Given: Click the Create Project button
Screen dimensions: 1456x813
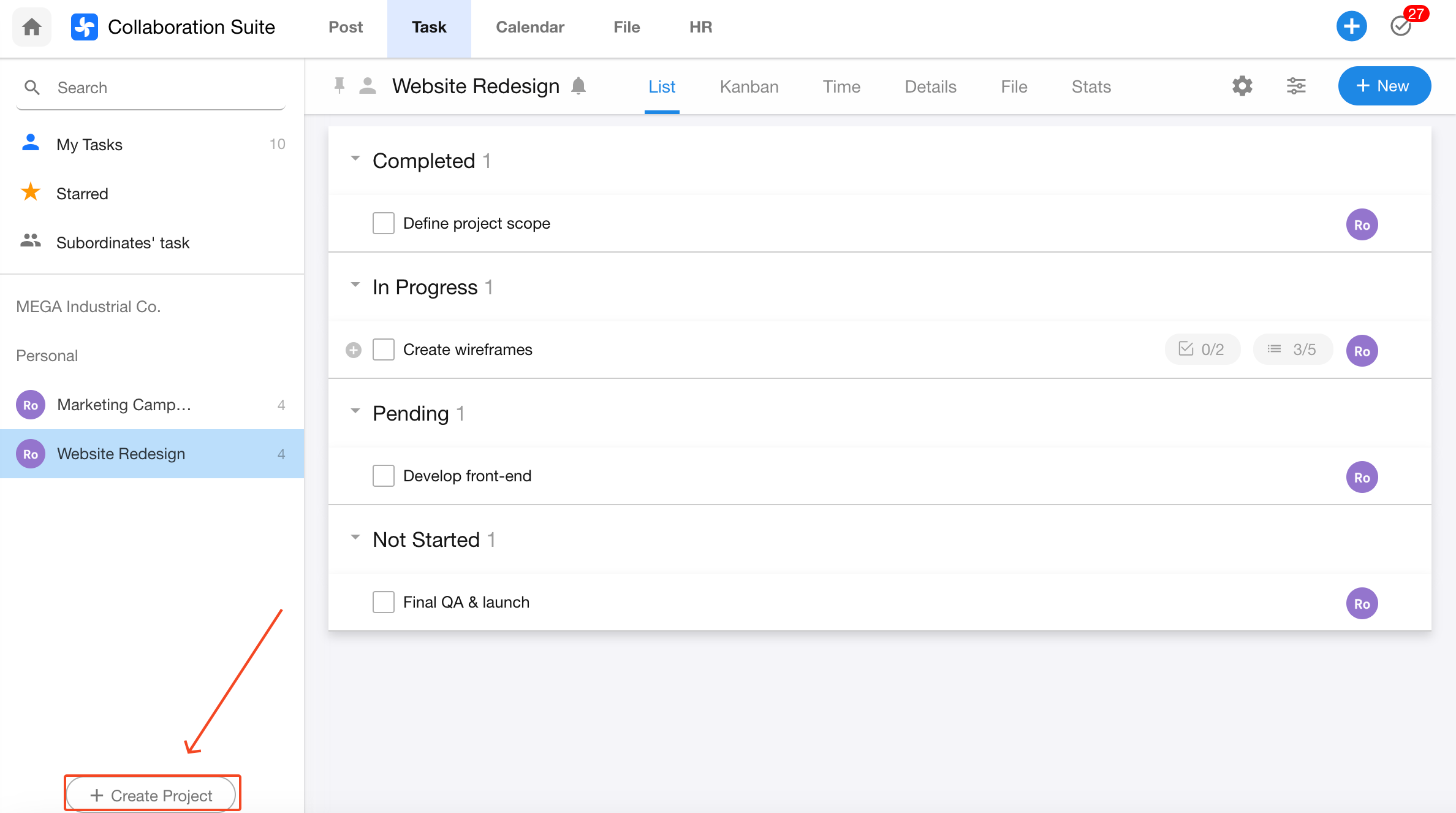Looking at the screenshot, I should tap(151, 795).
